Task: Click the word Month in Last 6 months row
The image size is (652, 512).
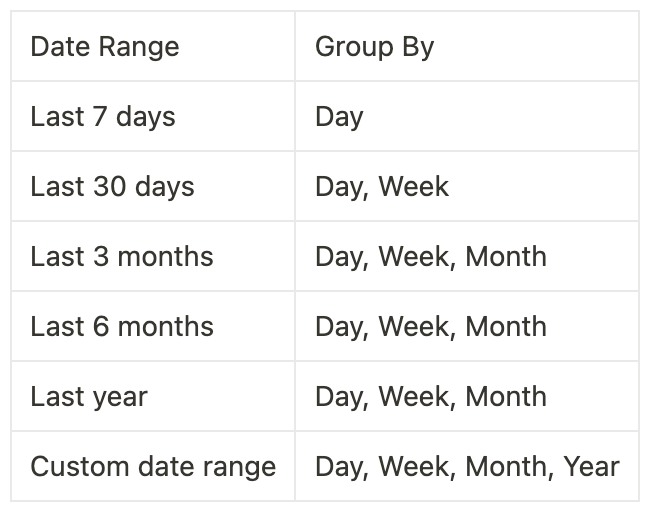Action: [506, 327]
